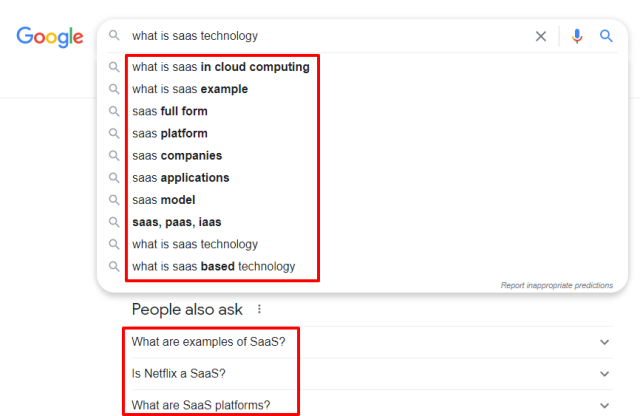The height and width of the screenshot is (416, 640).
Task: Select suggestion what is saas example
Action: 190,89
